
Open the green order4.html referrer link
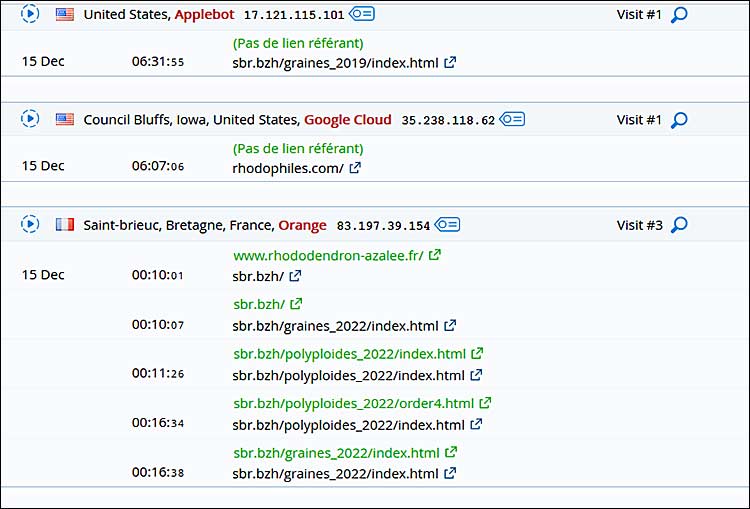click(353, 403)
